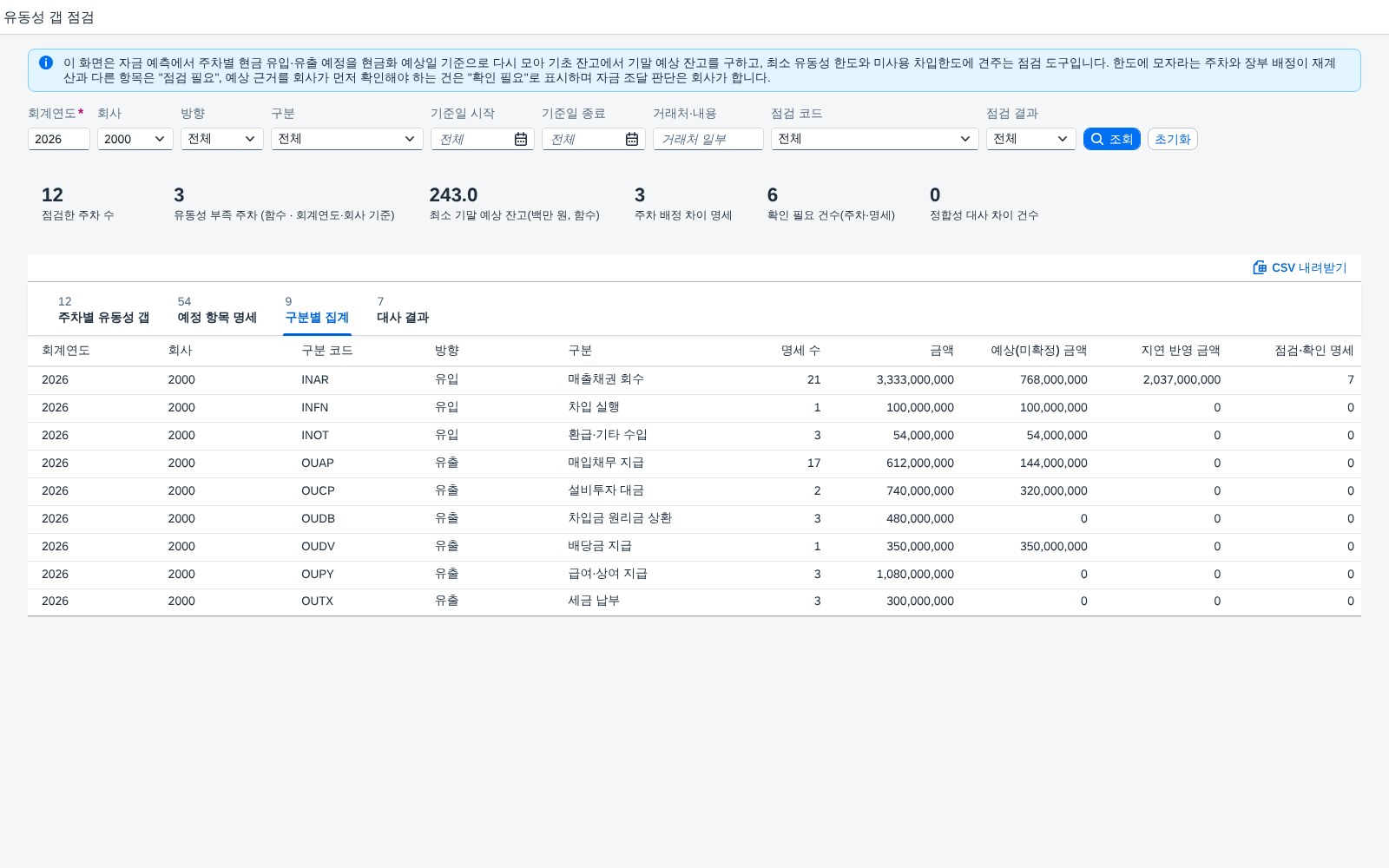Click the 회계연도 input field
Screen dimensions: 1389x868
click(59, 139)
